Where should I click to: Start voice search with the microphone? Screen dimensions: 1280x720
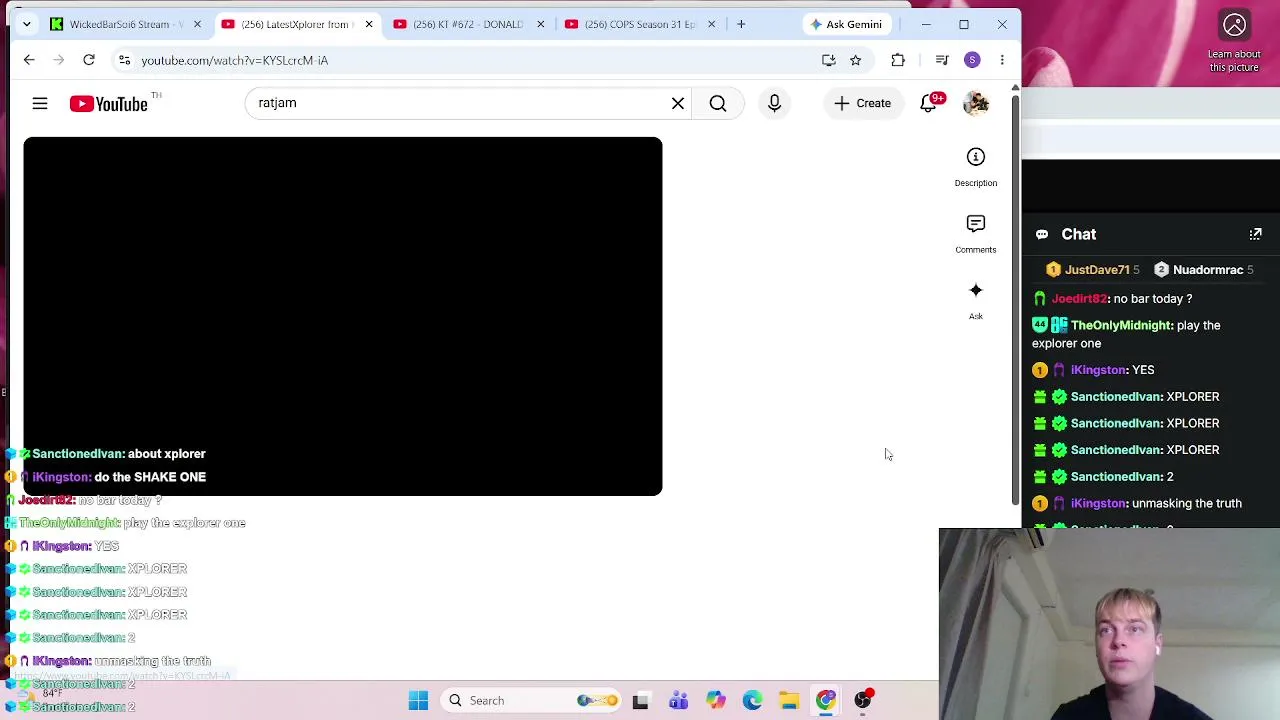click(774, 103)
